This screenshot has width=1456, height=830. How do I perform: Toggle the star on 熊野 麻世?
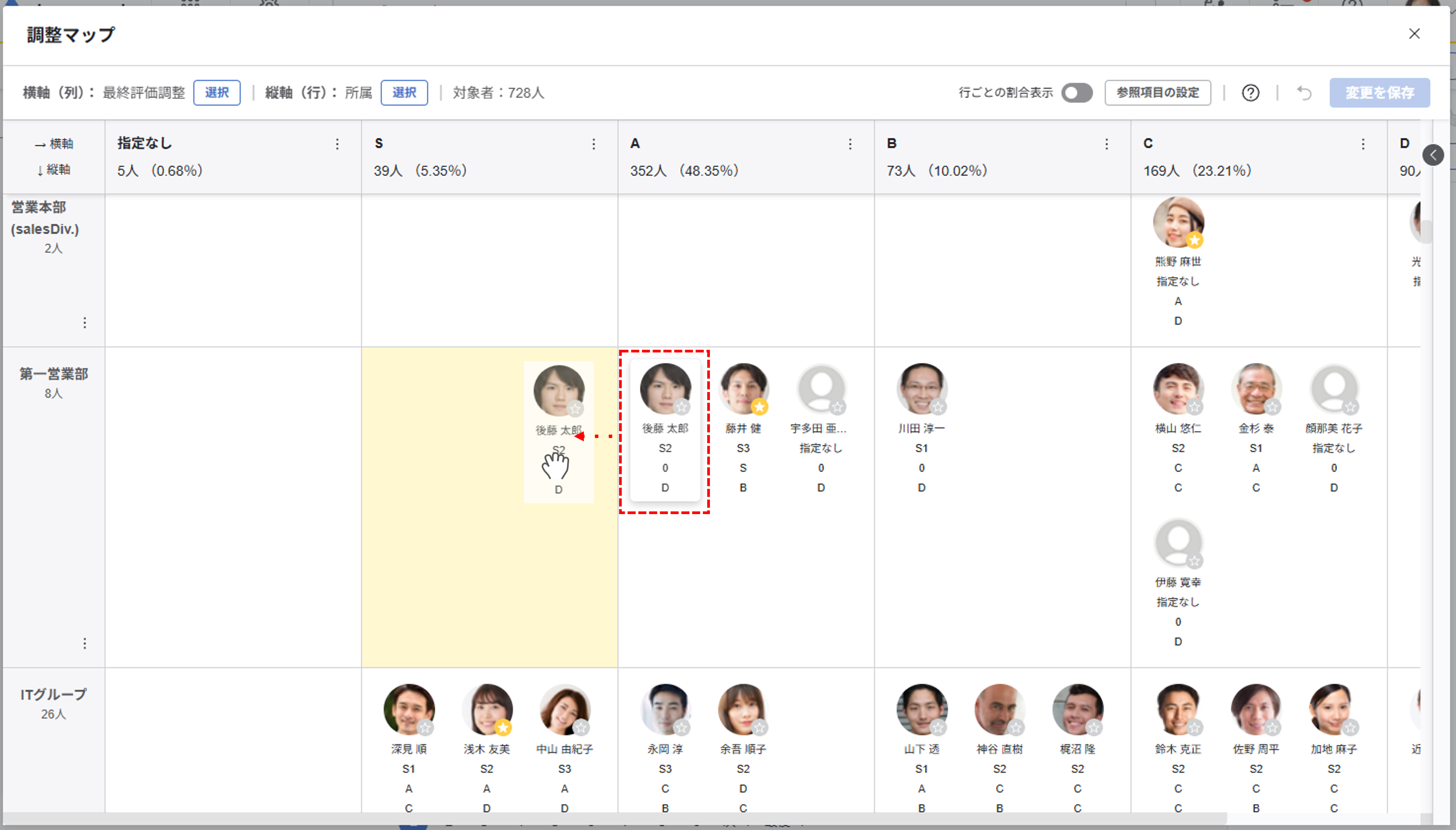coord(1195,240)
